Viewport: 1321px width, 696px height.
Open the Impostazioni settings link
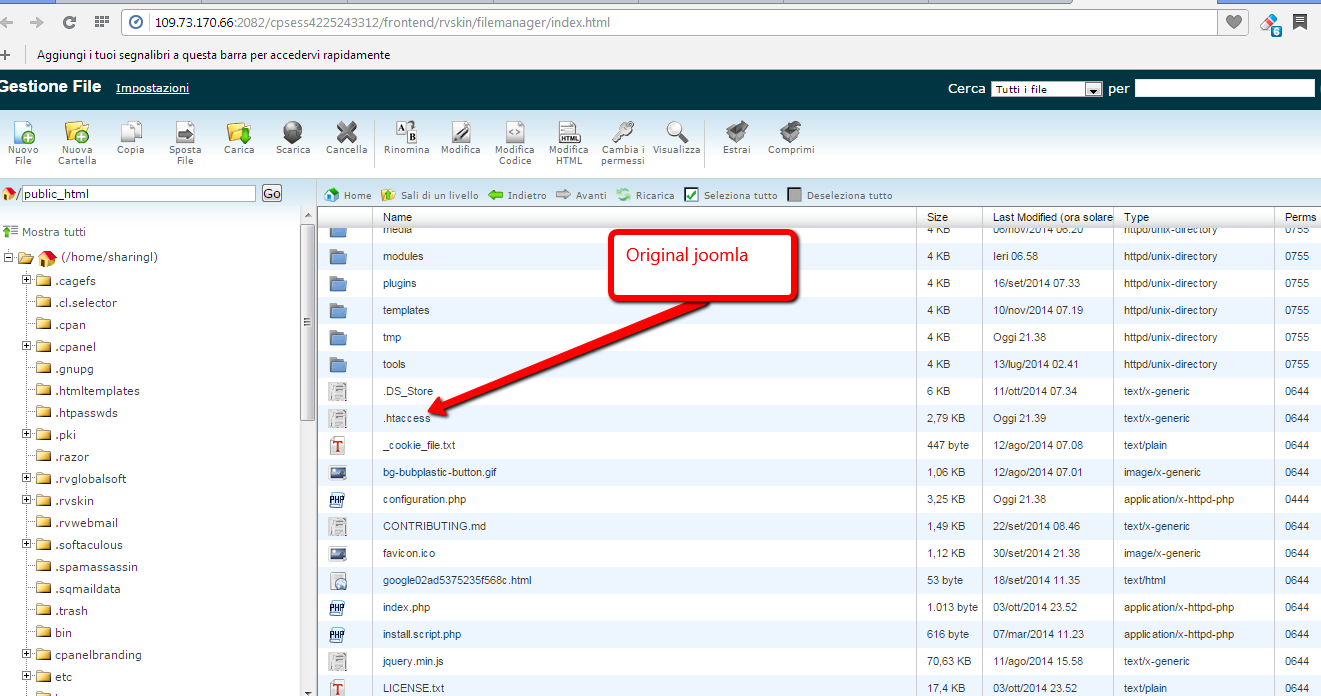click(x=152, y=88)
